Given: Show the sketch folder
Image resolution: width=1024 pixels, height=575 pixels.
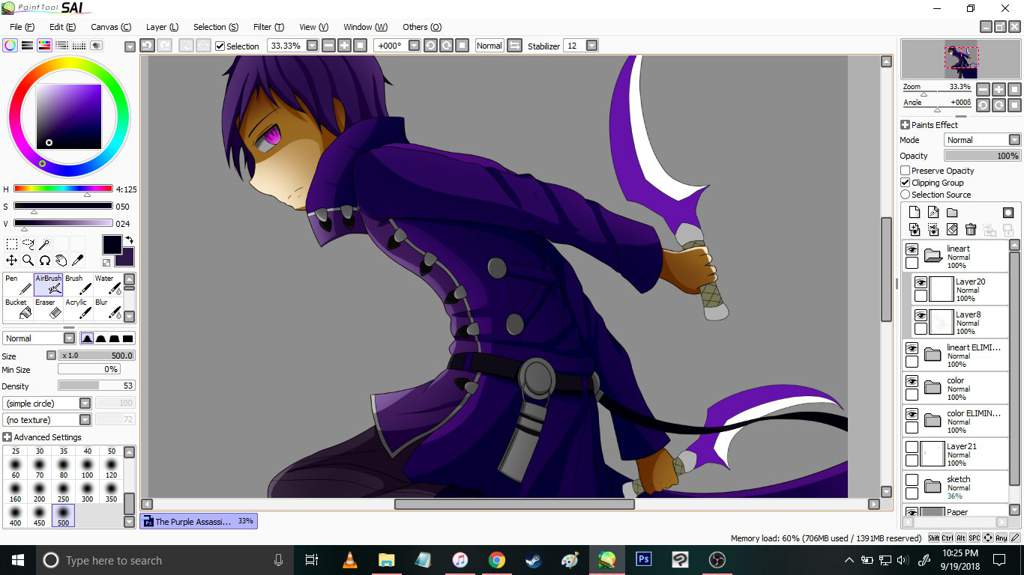Looking at the screenshot, I should click(x=912, y=480).
